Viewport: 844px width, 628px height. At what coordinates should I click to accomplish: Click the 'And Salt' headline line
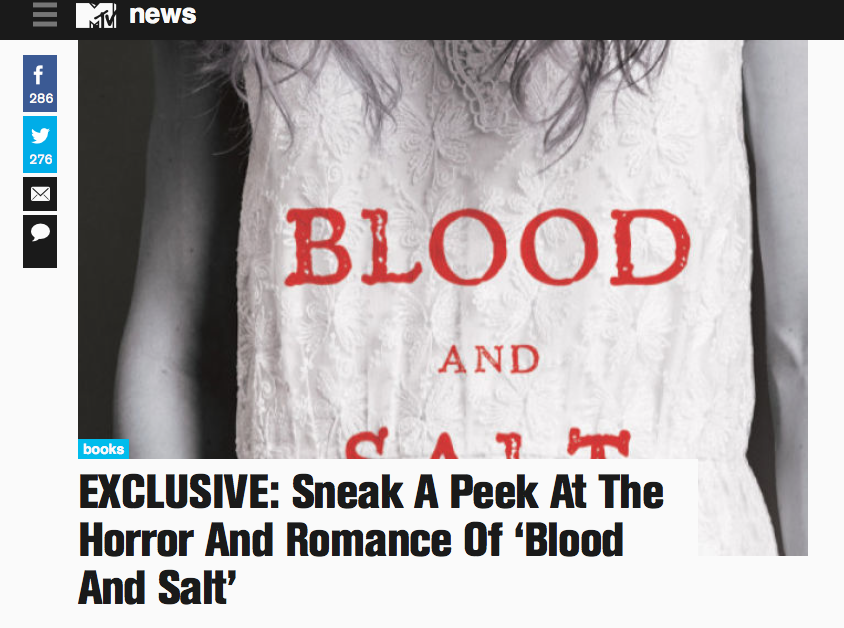157,589
